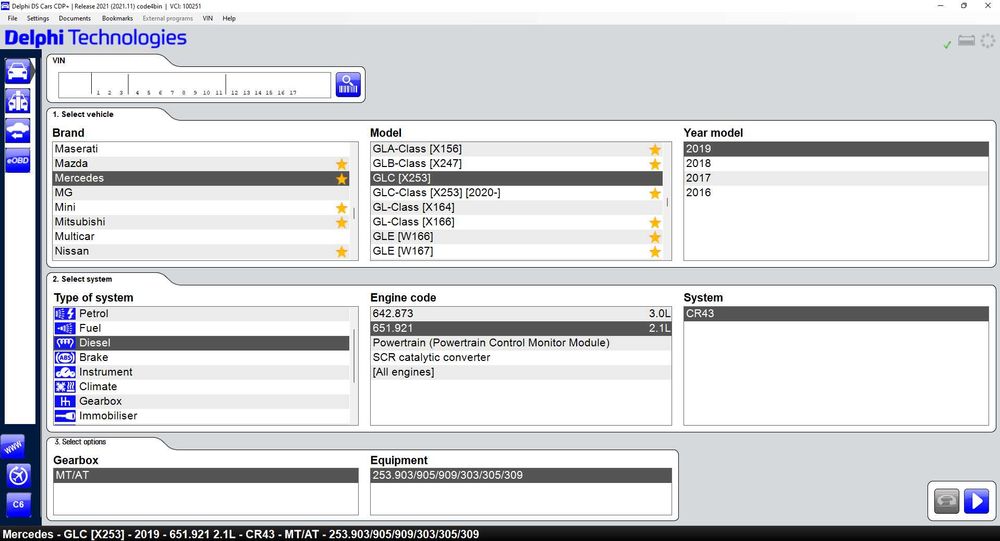Select engine code 642.873 3.0L
Screen dimensions: 1000x541
[521, 313]
